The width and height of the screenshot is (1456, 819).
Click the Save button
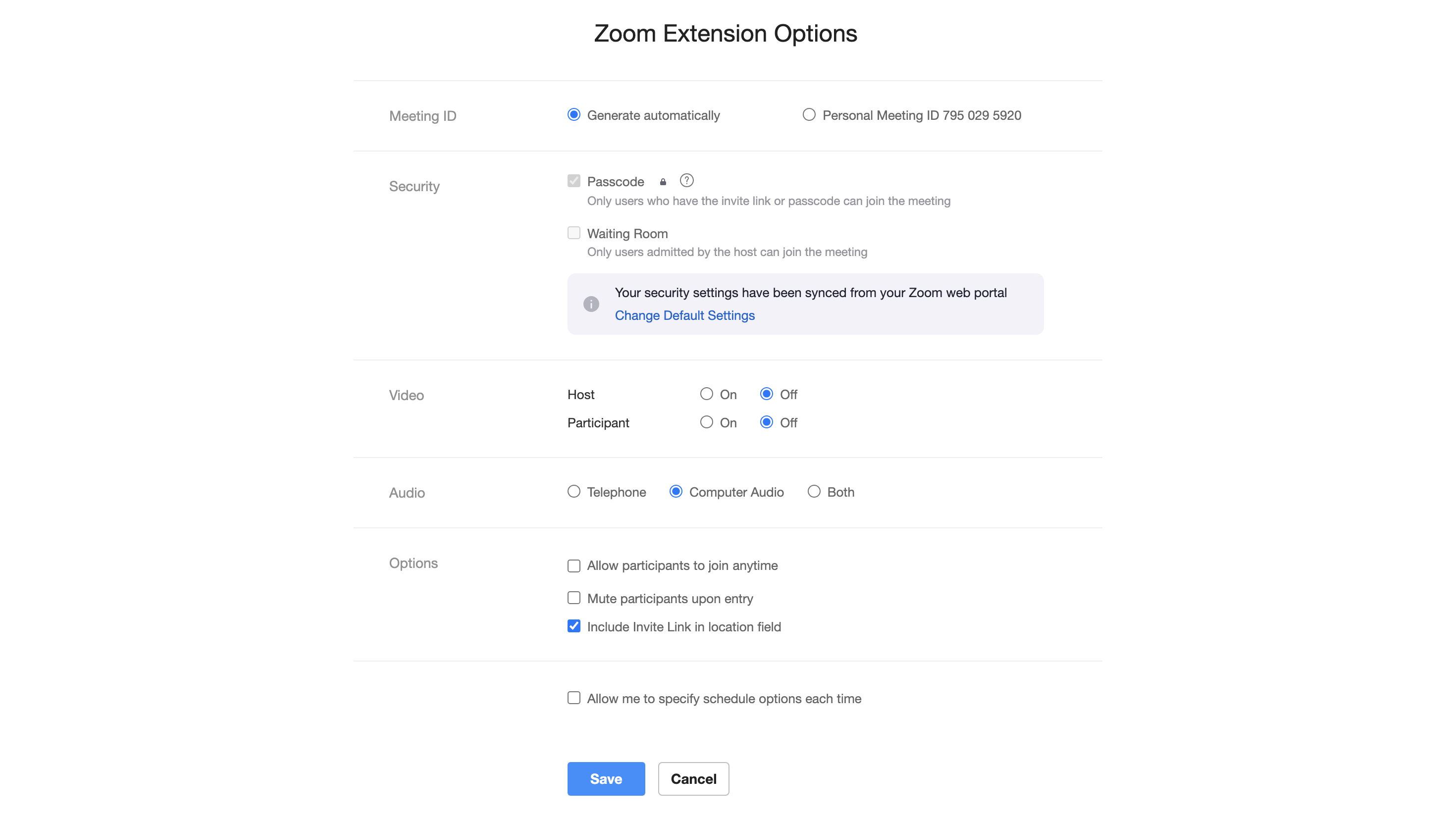pyautogui.click(x=606, y=779)
